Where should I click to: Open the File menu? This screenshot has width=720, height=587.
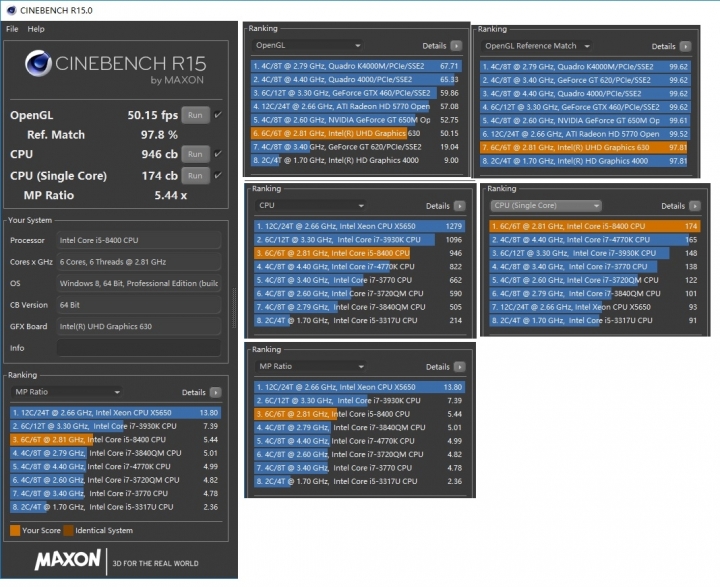tap(12, 29)
